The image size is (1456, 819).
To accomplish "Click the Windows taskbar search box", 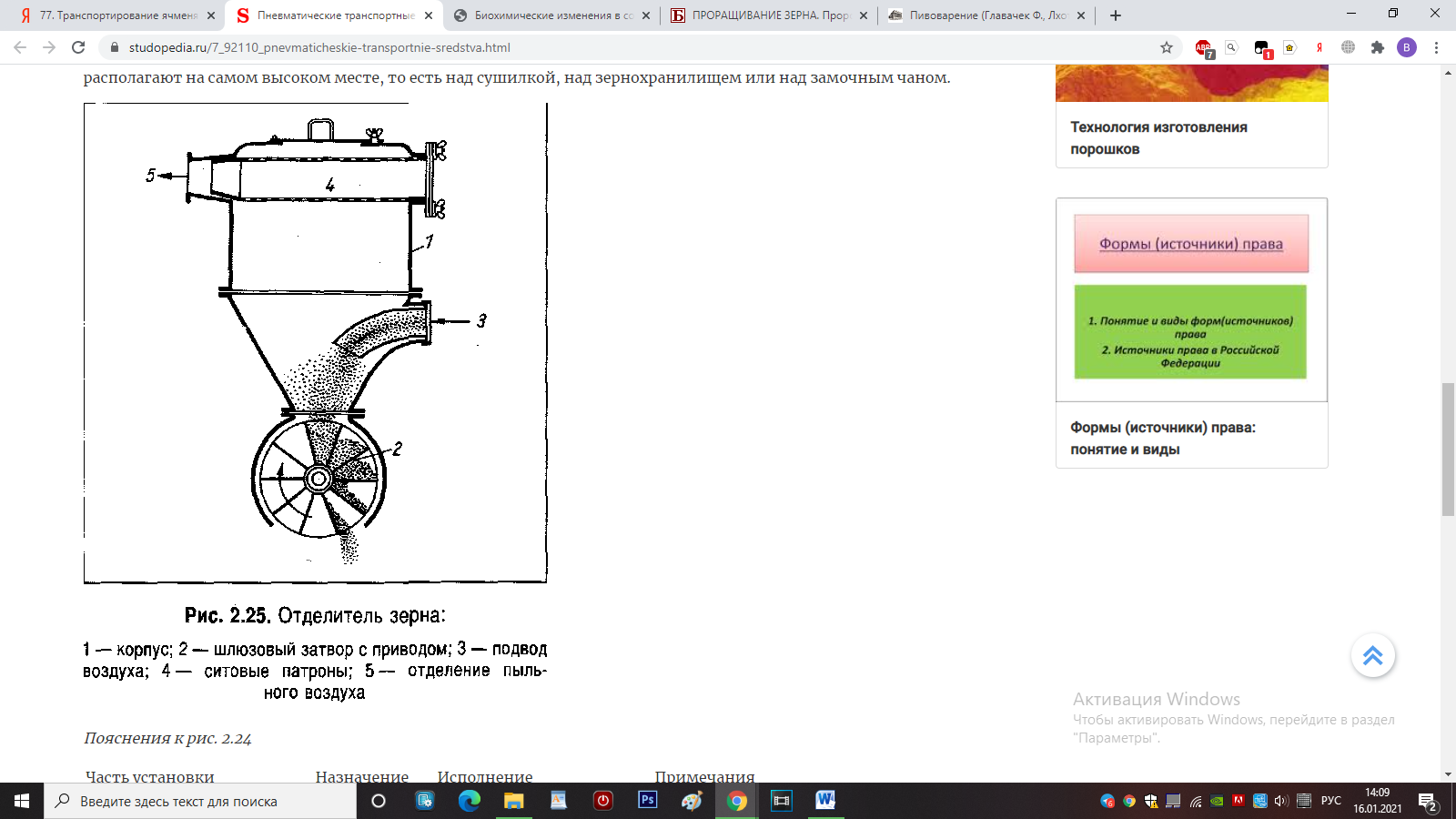I will [x=200, y=801].
